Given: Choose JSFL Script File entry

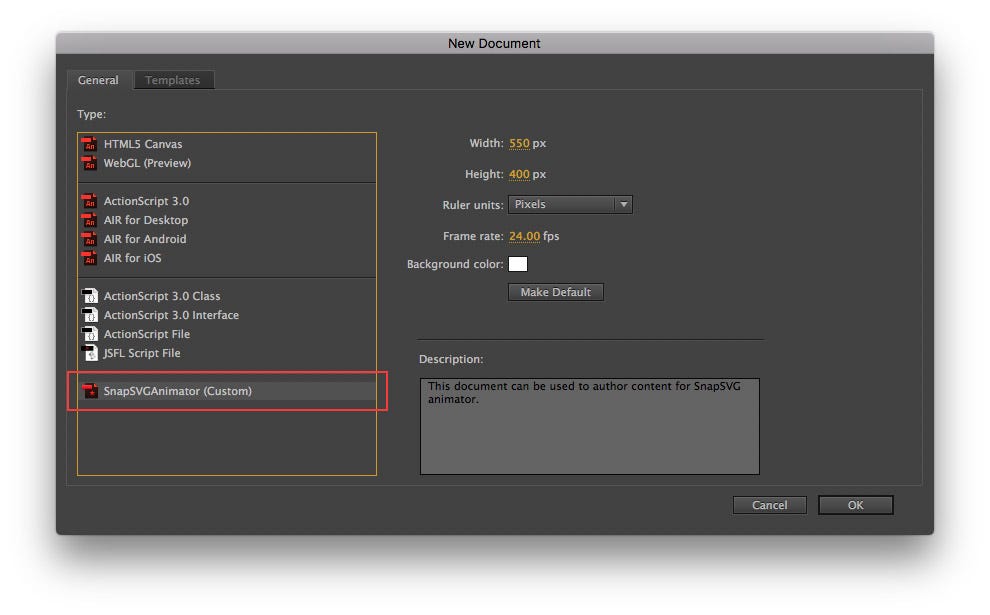Looking at the screenshot, I should coord(227,352).
